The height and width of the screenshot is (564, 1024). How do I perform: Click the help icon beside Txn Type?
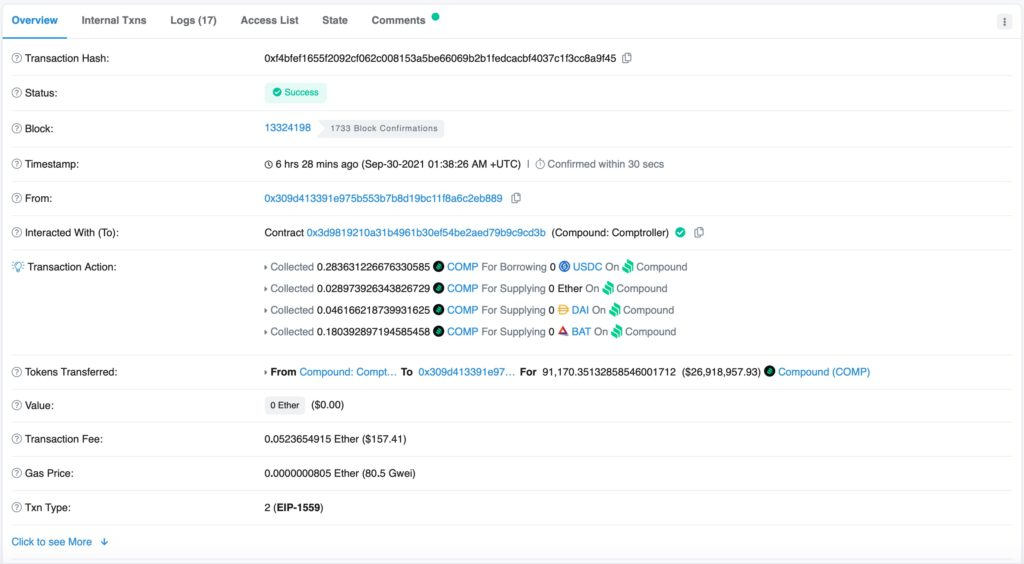(17, 507)
